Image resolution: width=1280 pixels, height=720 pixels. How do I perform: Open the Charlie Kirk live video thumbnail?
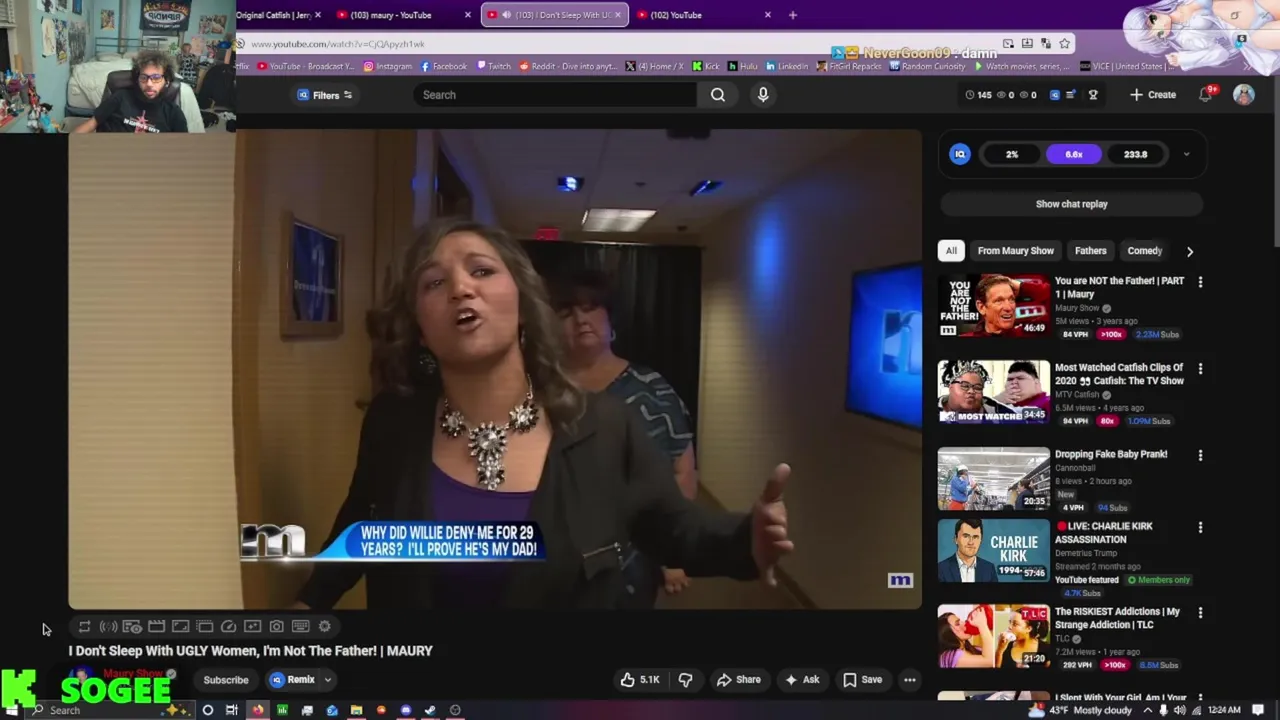click(993, 550)
